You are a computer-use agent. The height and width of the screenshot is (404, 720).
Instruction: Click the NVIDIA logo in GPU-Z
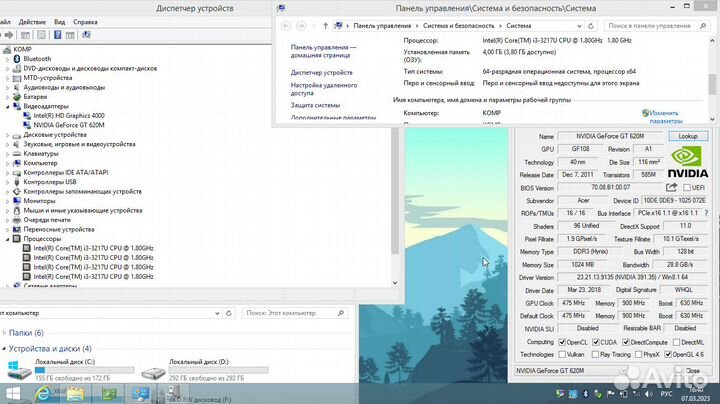(687, 162)
